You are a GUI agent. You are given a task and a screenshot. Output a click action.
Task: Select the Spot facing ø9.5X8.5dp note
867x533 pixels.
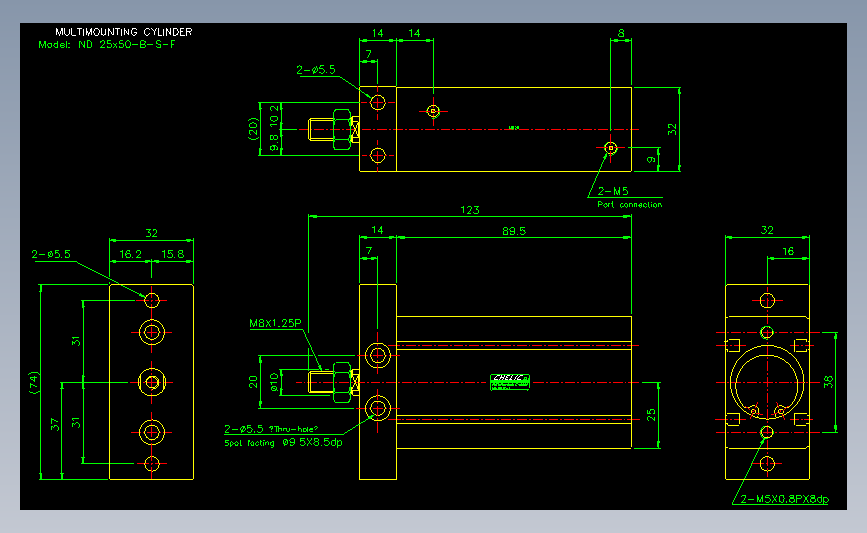pos(283,443)
